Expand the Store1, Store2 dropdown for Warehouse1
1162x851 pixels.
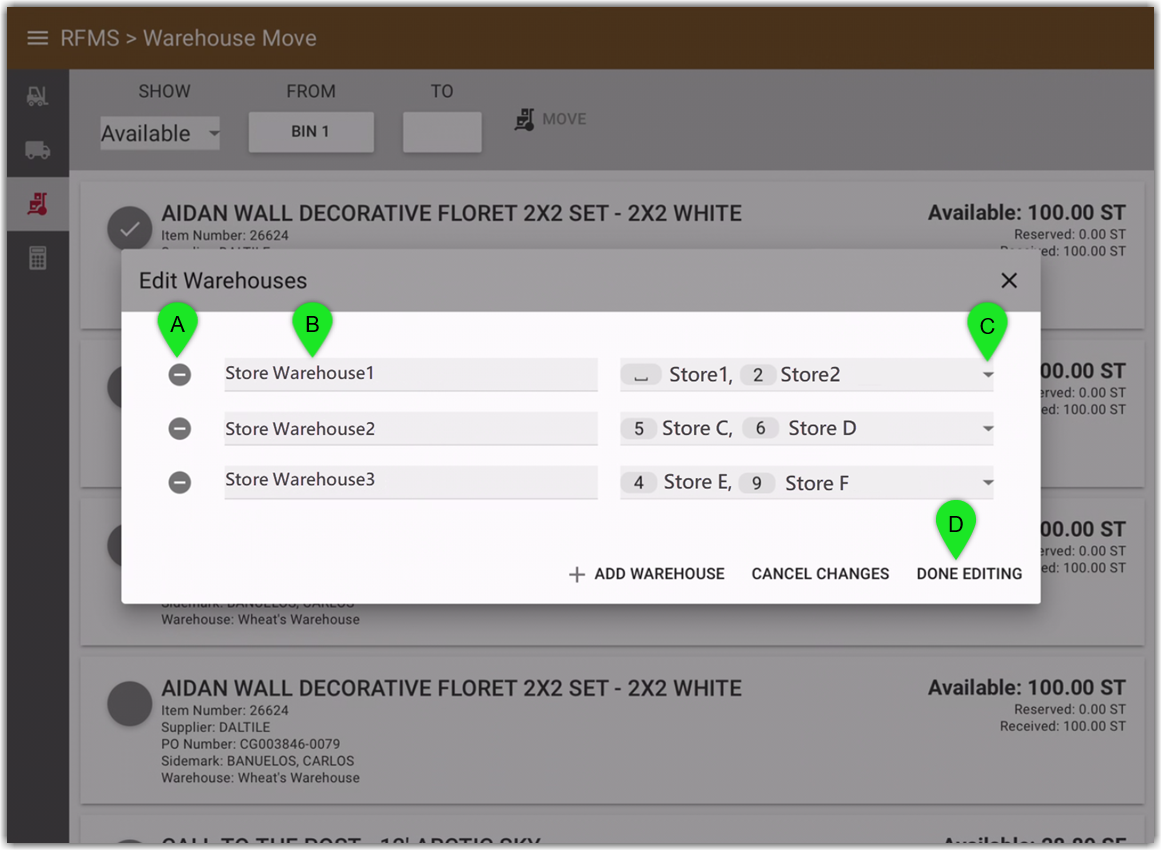988,375
